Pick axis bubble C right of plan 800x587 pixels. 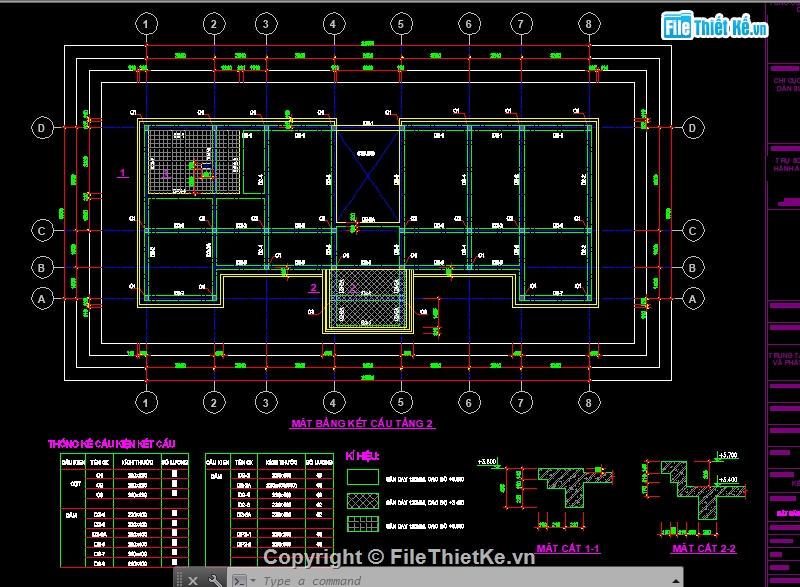tap(692, 231)
